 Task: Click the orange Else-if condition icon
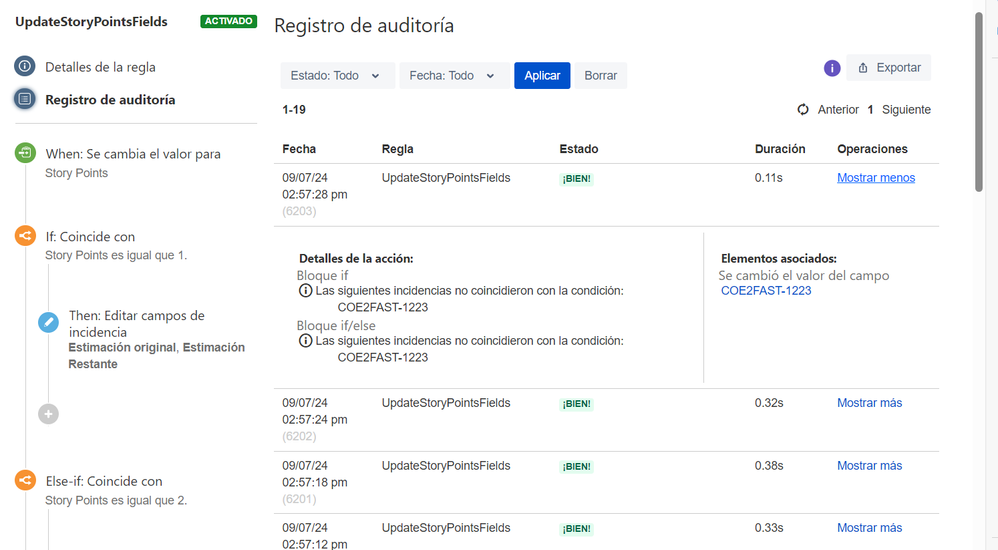(x=25, y=480)
